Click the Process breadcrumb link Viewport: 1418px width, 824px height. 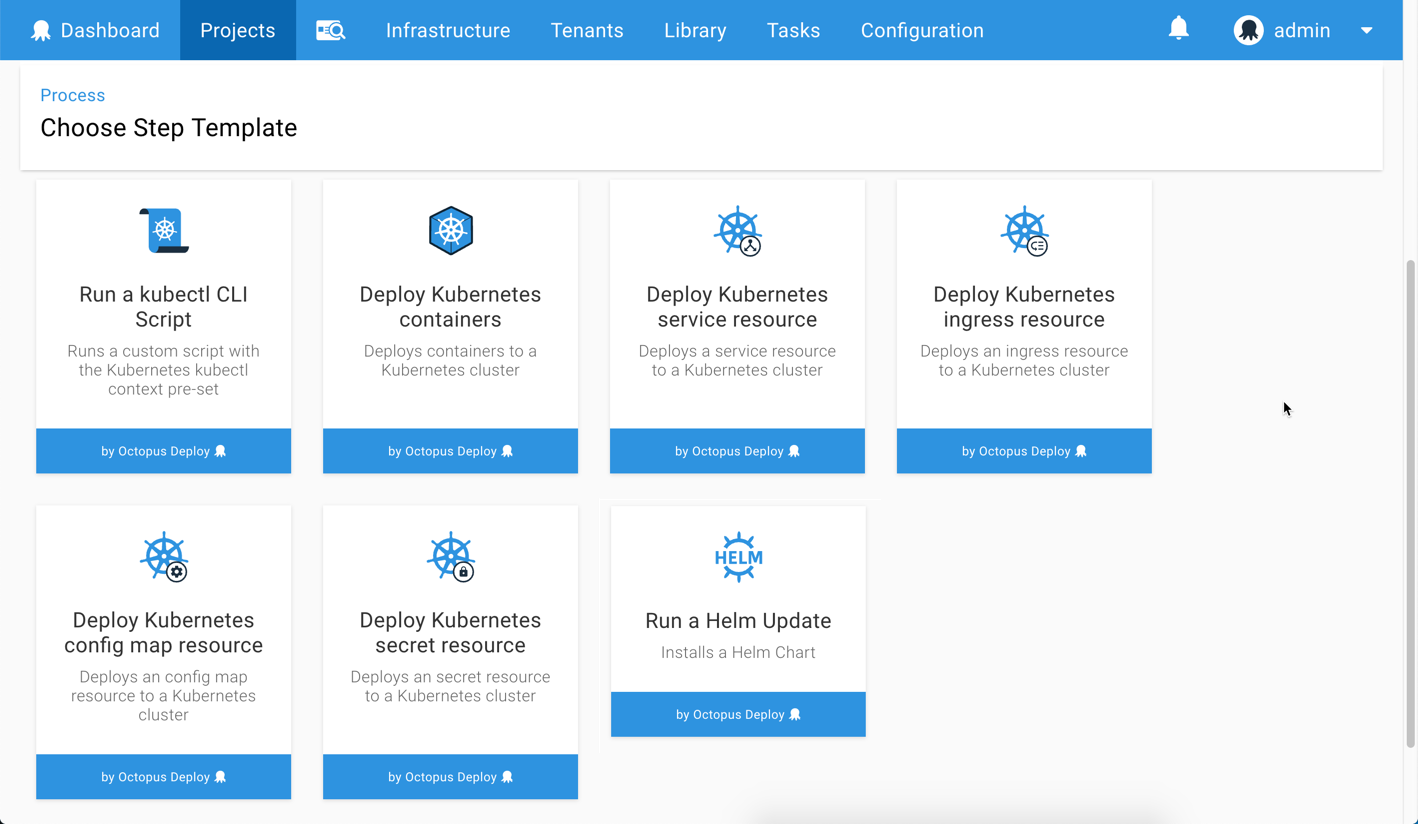click(x=72, y=95)
